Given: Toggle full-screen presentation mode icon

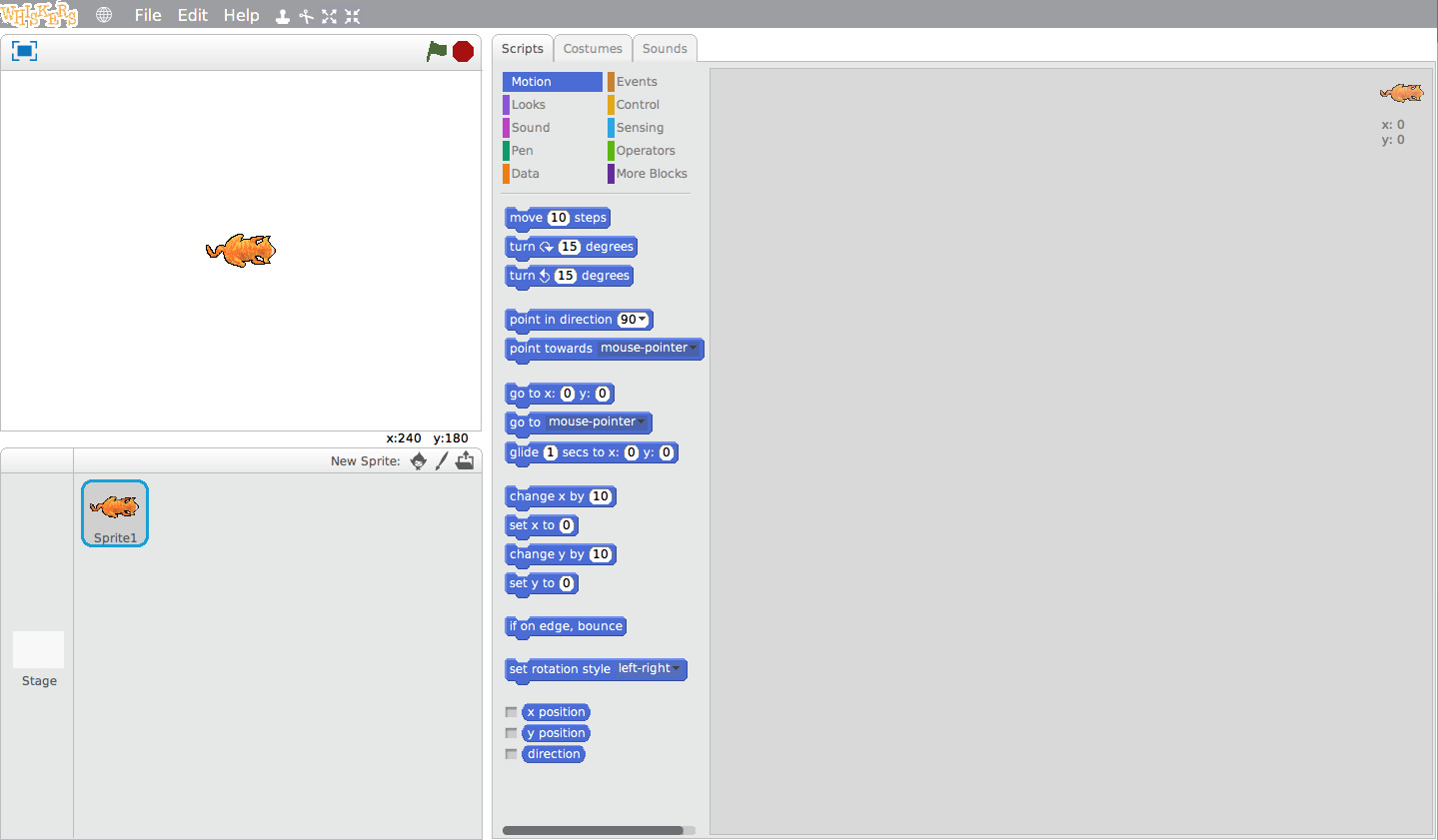Looking at the screenshot, I should pos(24,51).
